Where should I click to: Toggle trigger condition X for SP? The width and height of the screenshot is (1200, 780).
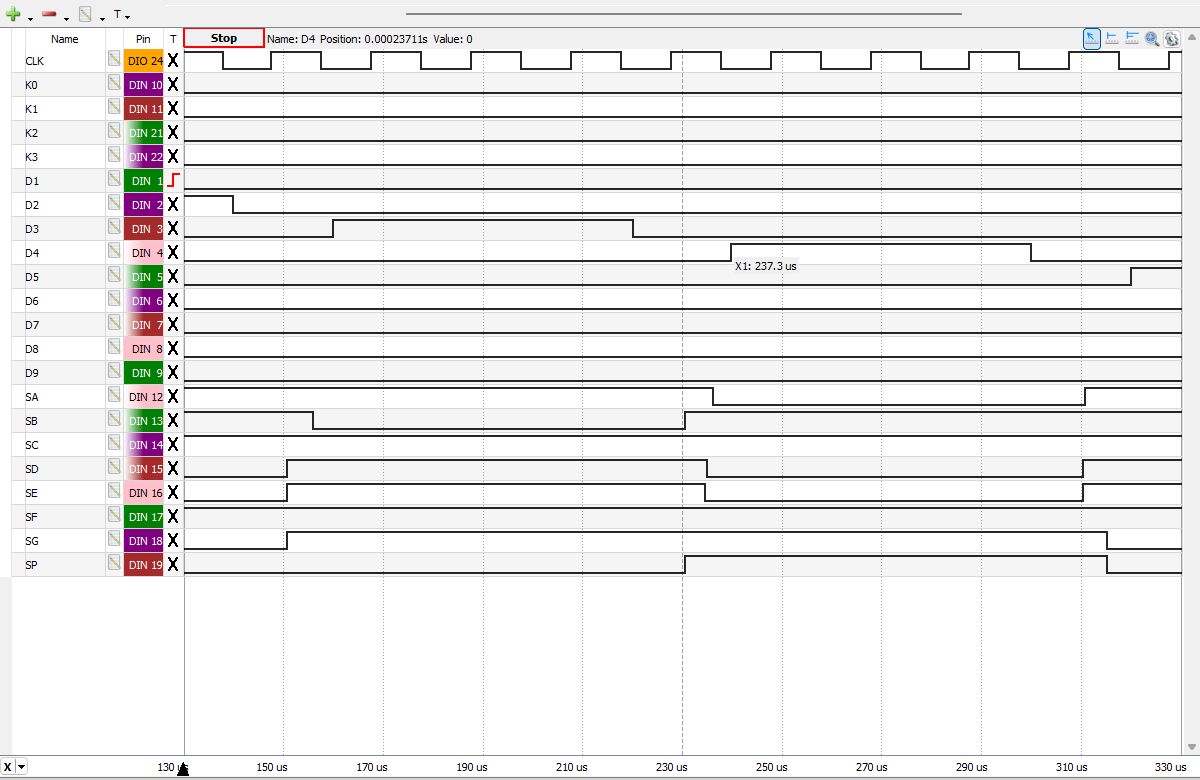[173, 564]
